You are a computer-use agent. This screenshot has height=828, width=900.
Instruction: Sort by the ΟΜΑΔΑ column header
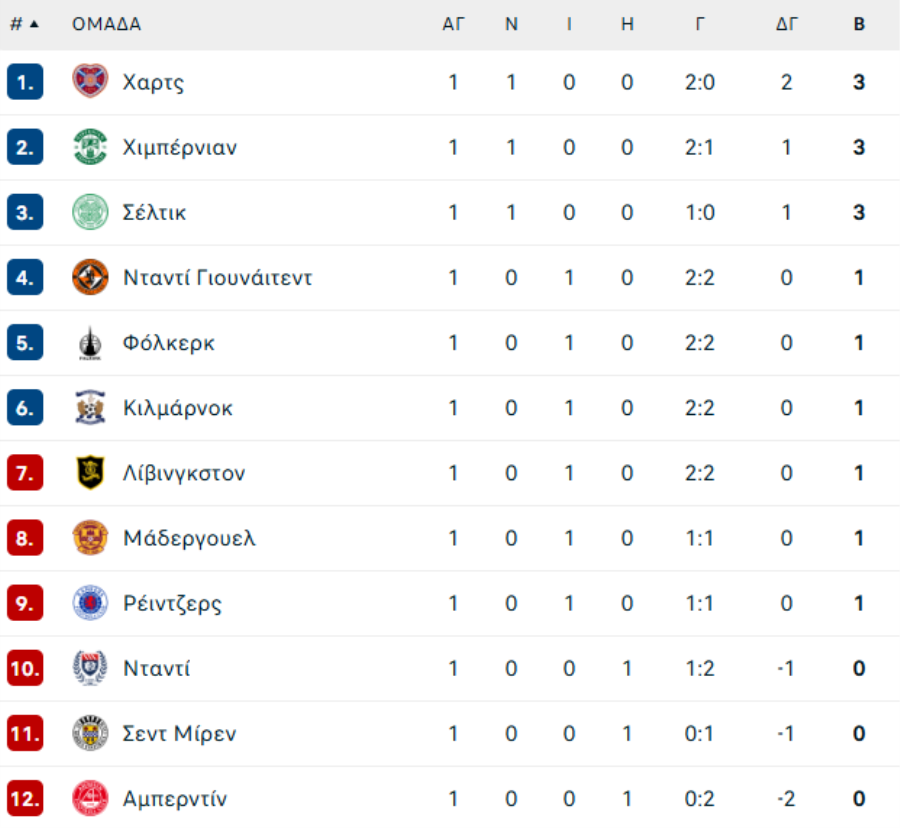[106, 24]
